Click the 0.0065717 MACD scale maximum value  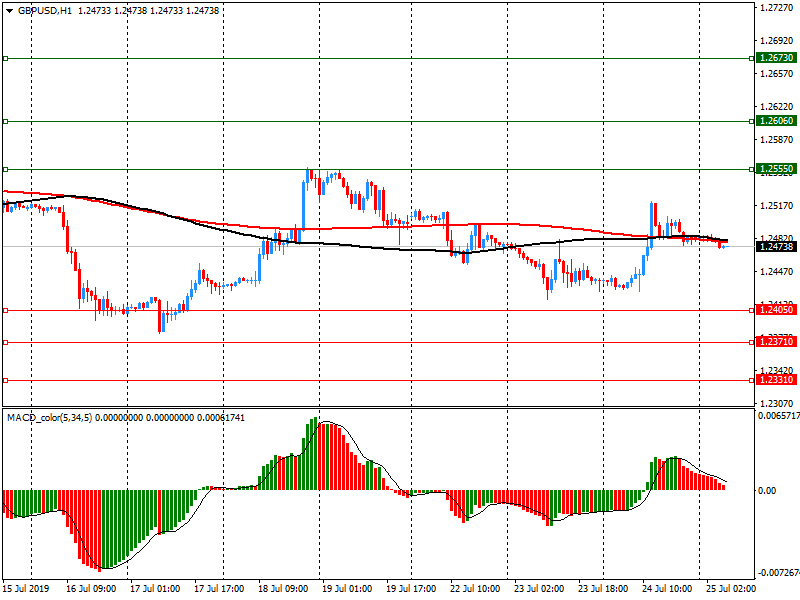pyautogui.click(x=779, y=416)
